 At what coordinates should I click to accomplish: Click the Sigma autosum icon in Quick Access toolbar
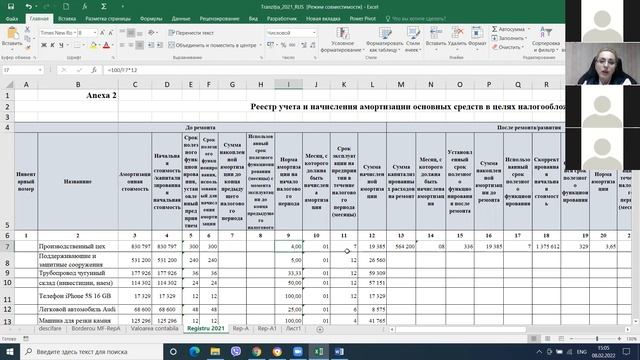(104, 7)
